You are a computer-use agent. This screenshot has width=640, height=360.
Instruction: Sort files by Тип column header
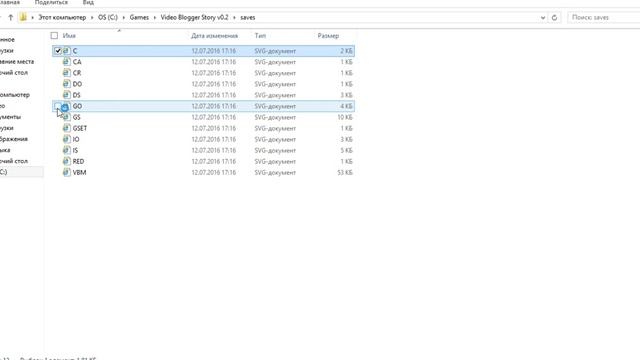pyautogui.click(x=260, y=36)
